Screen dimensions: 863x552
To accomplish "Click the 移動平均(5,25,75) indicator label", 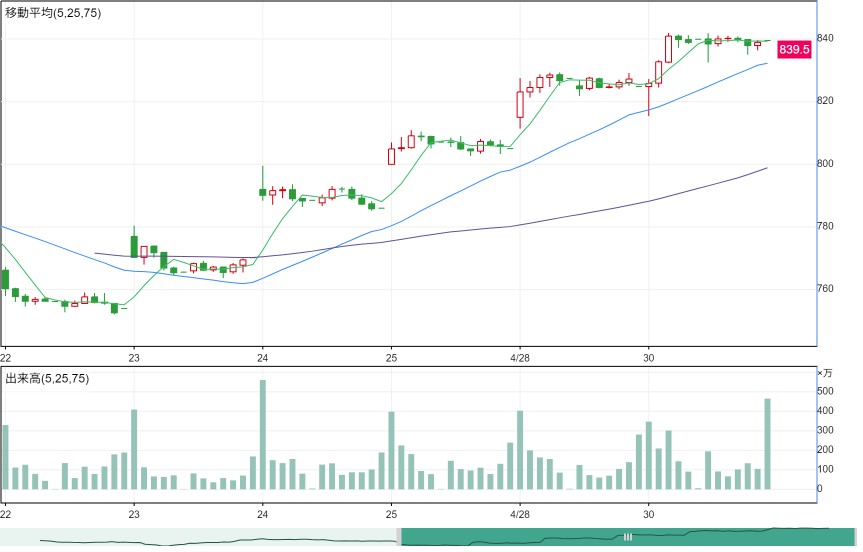I will (53, 13).
